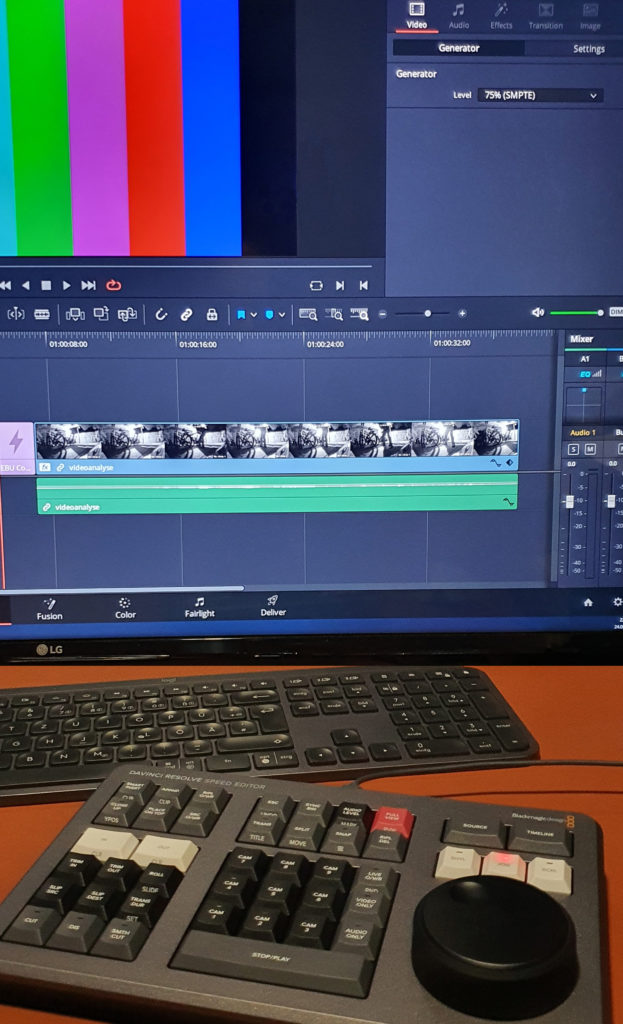Open the Project Manager home icon
Screen dimensions: 623x1024
588,603
